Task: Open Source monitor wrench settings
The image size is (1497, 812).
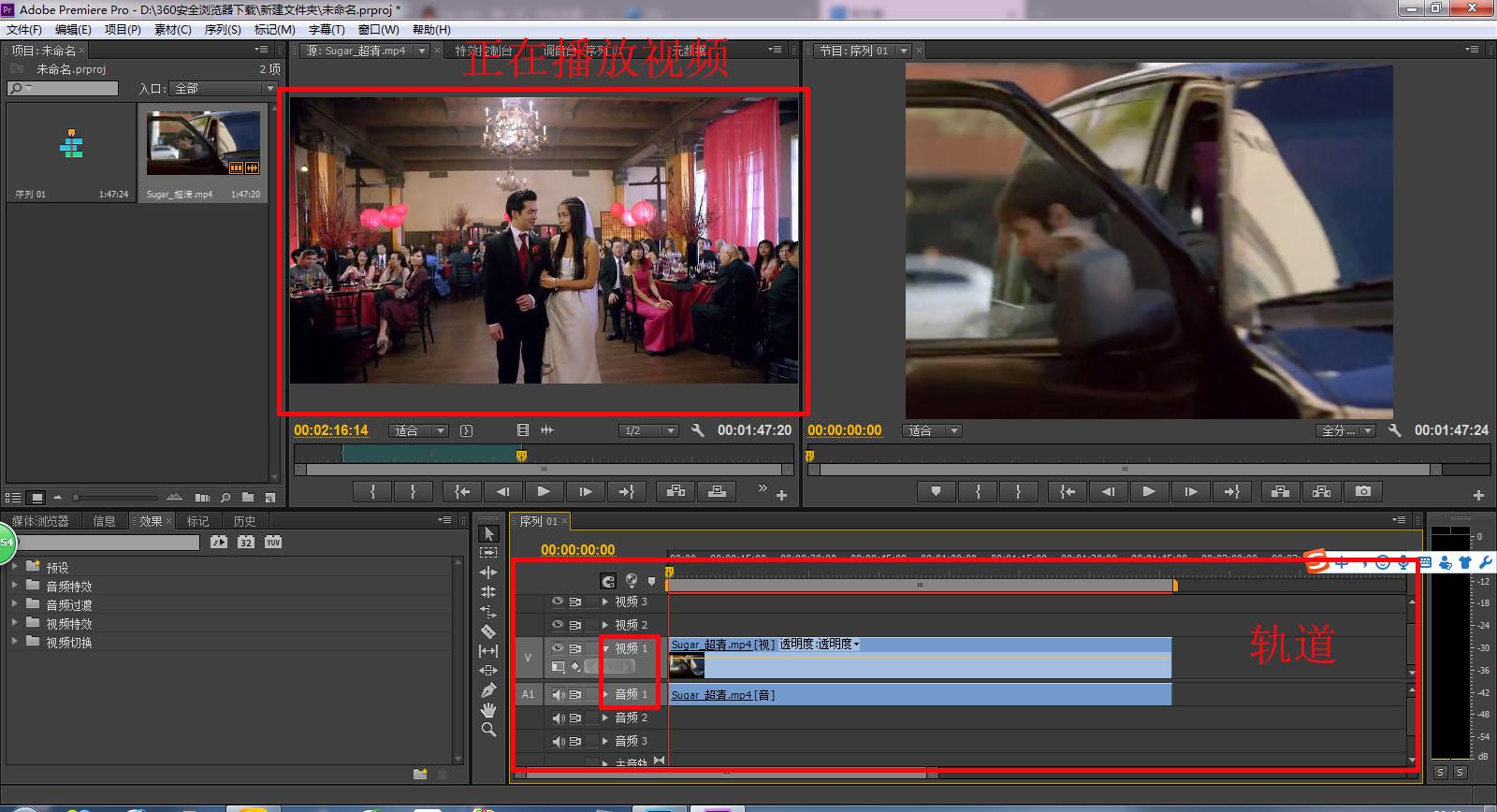Action: [x=697, y=430]
